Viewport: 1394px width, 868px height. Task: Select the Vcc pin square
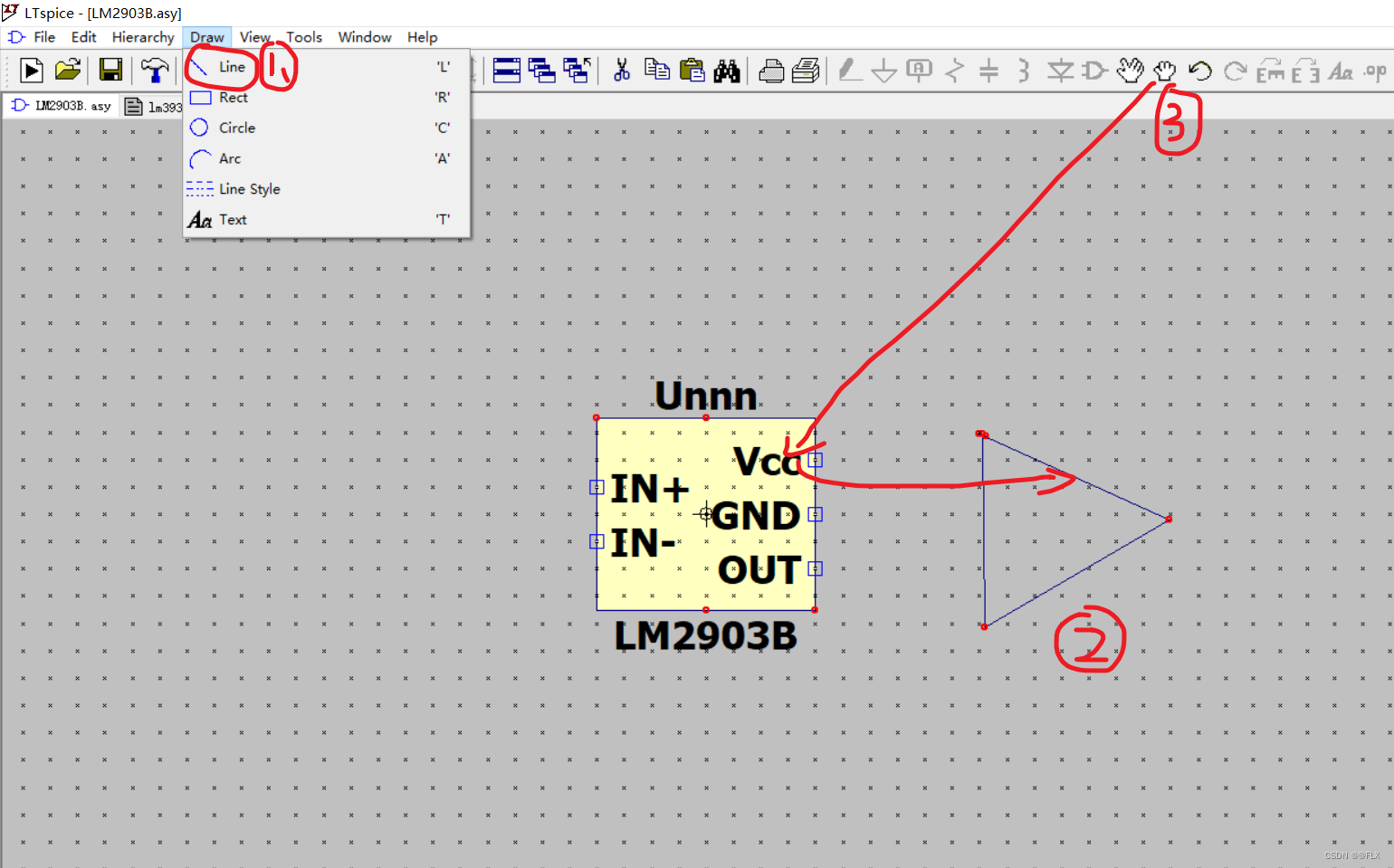click(815, 460)
